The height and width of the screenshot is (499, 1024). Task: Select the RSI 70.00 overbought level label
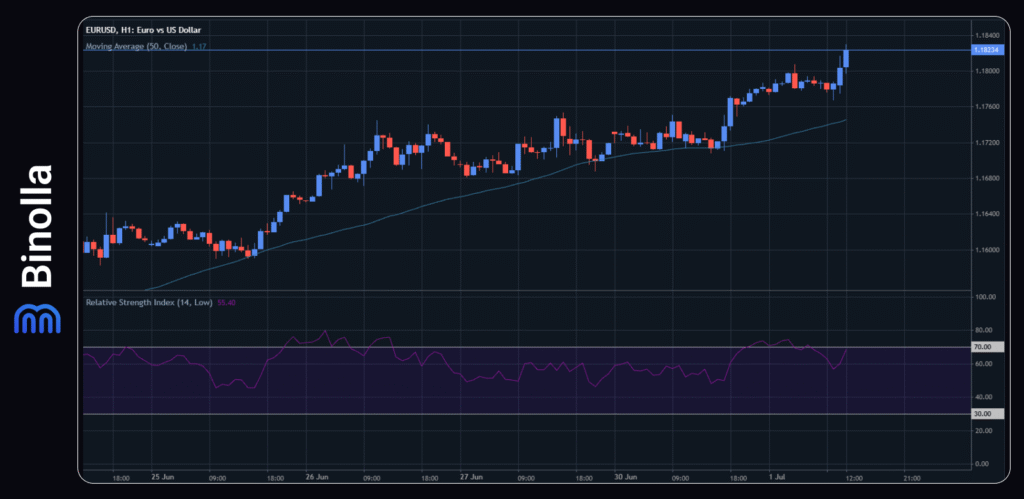981,347
